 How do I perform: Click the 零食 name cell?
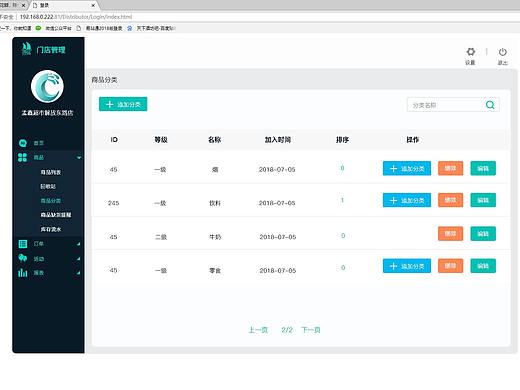point(215,270)
